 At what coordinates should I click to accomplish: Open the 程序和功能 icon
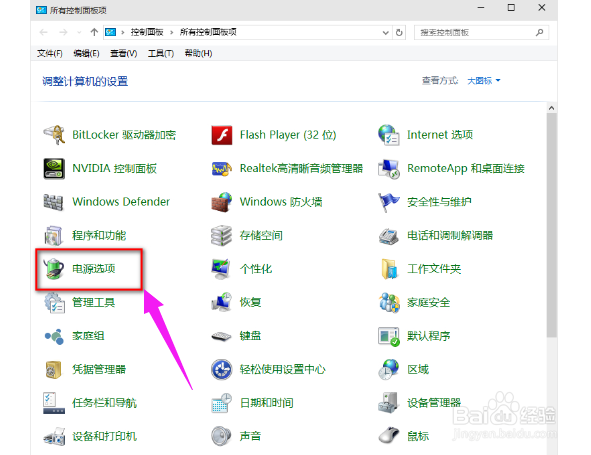pyautogui.click(x=54, y=235)
